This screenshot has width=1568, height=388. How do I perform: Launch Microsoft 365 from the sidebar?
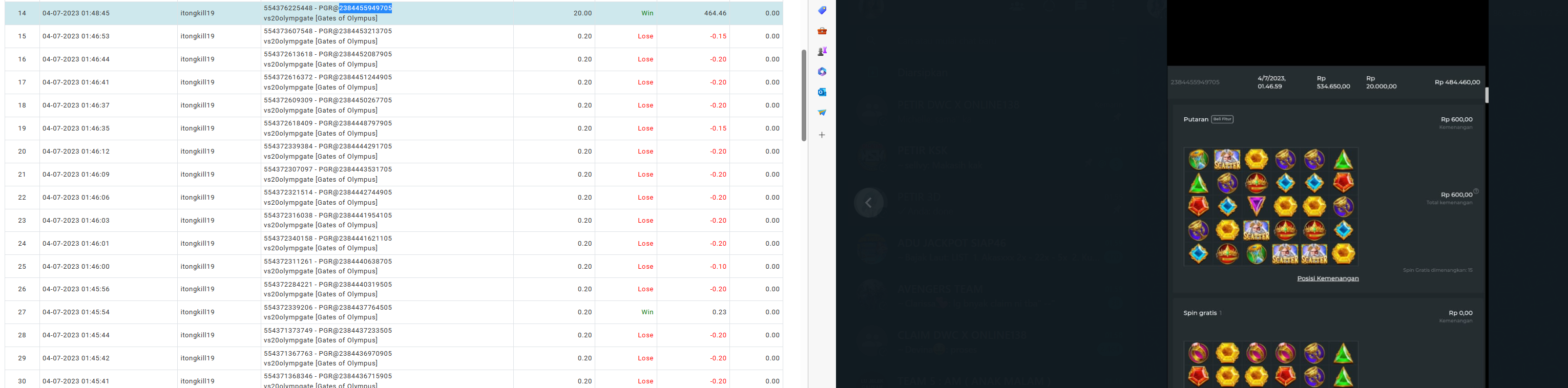tap(822, 72)
